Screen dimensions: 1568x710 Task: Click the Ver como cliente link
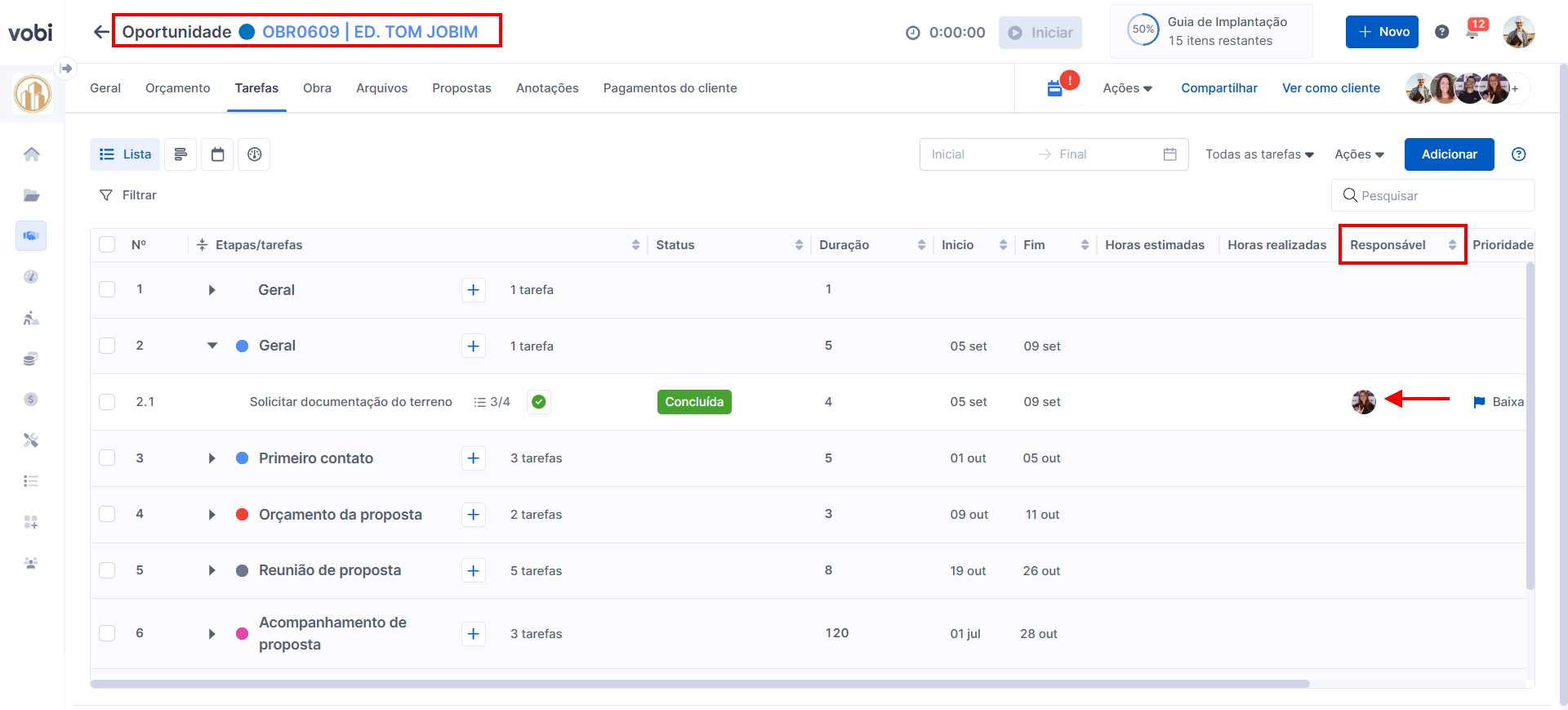pyautogui.click(x=1330, y=88)
